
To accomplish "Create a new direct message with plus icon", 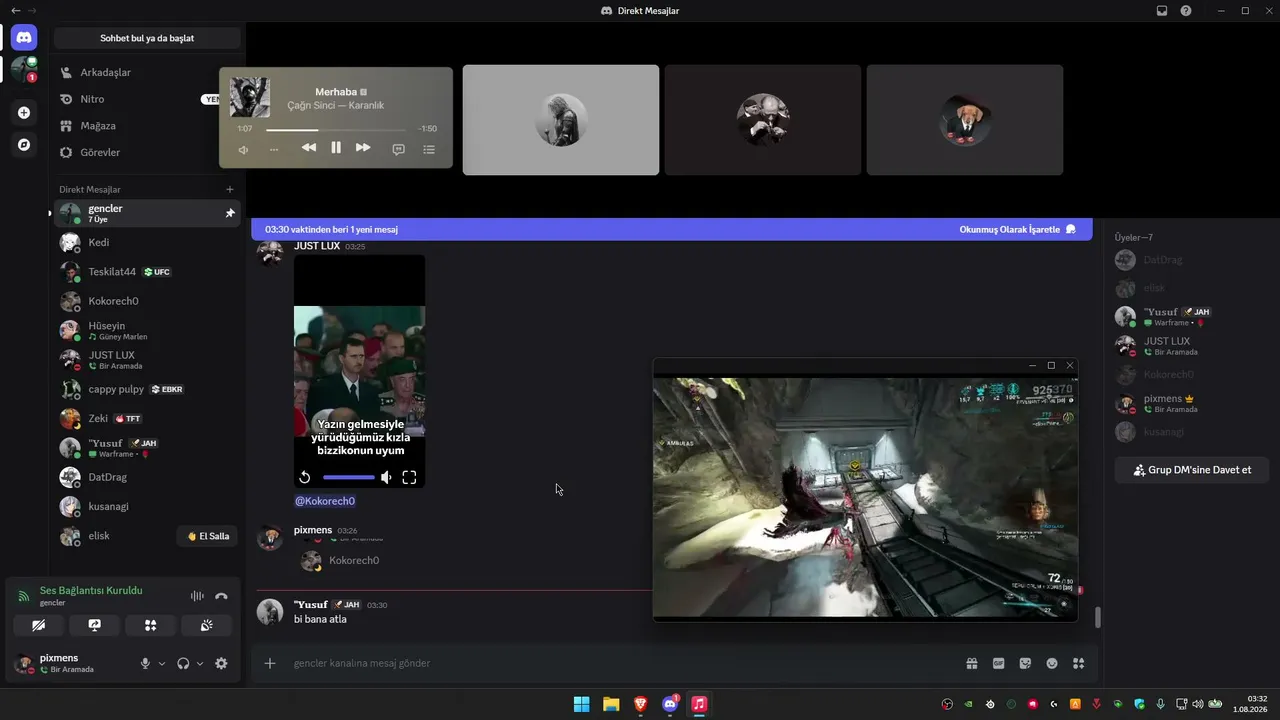I will click(229, 189).
